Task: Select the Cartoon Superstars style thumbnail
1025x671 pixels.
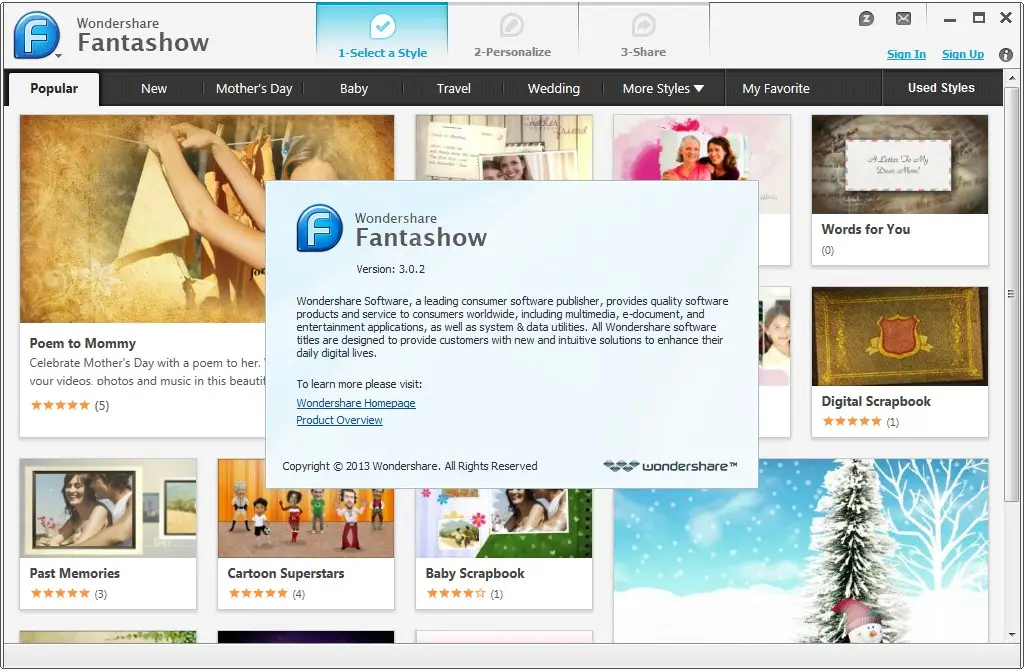Action: coord(306,523)
